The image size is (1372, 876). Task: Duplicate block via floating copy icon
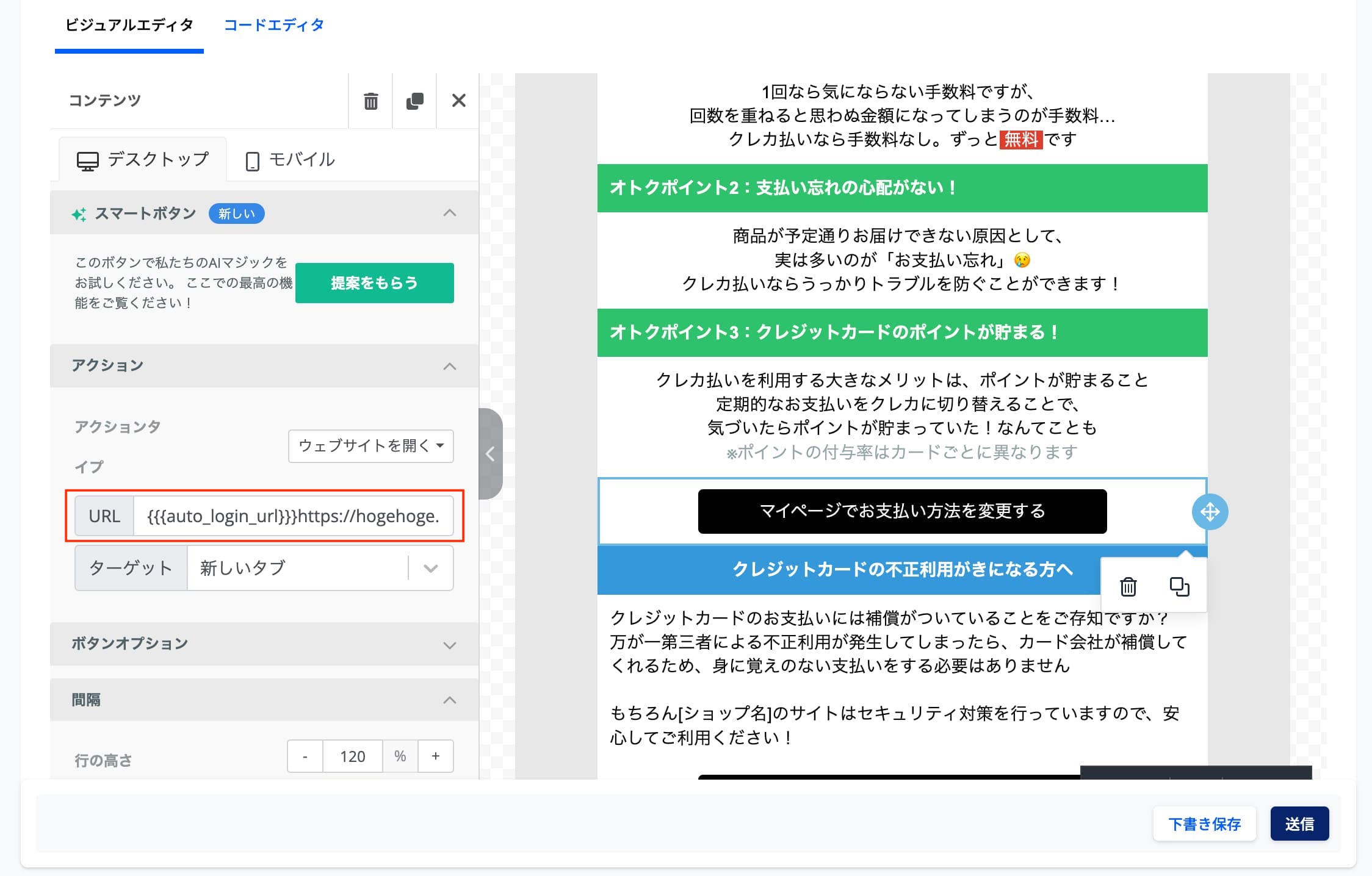1179,586
